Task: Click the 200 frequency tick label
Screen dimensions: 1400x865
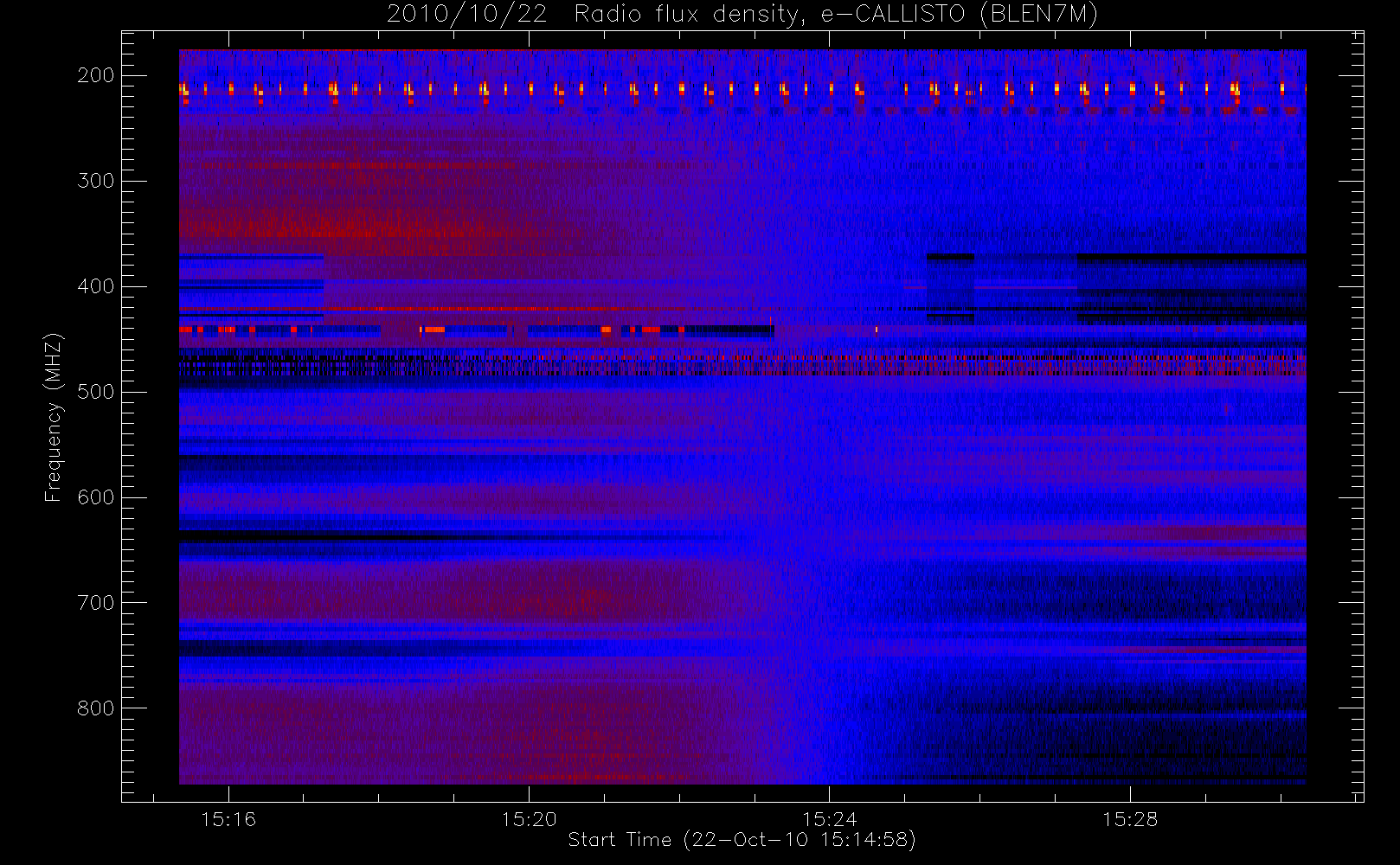Action: [96, 75]
